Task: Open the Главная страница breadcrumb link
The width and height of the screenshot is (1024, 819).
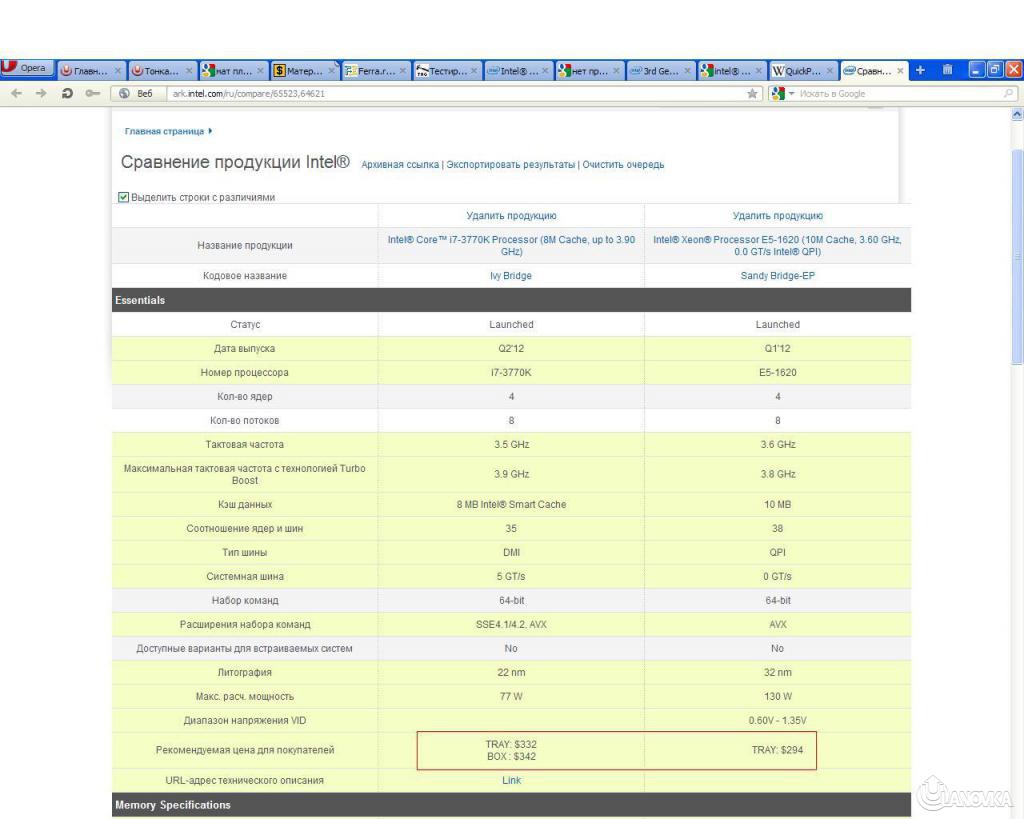Action: [x=165, y=131]
